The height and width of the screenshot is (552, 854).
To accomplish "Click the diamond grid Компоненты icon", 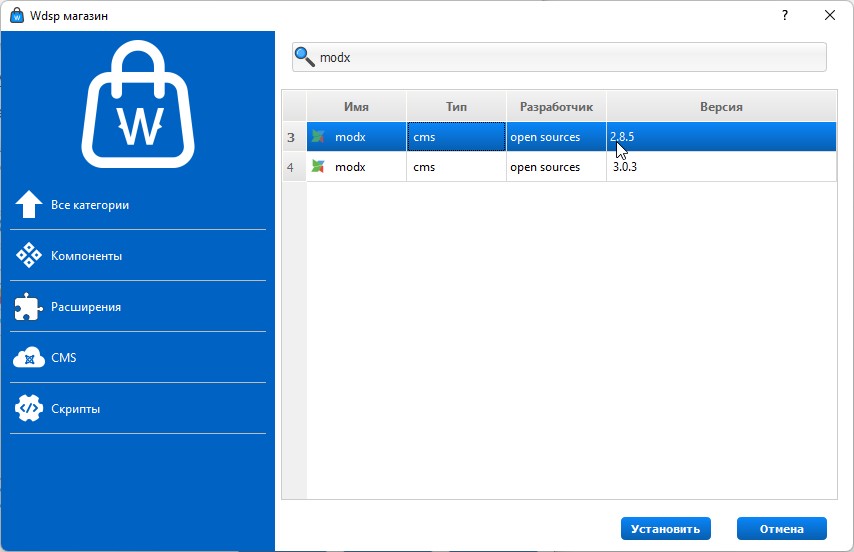I will coord(29,255).
